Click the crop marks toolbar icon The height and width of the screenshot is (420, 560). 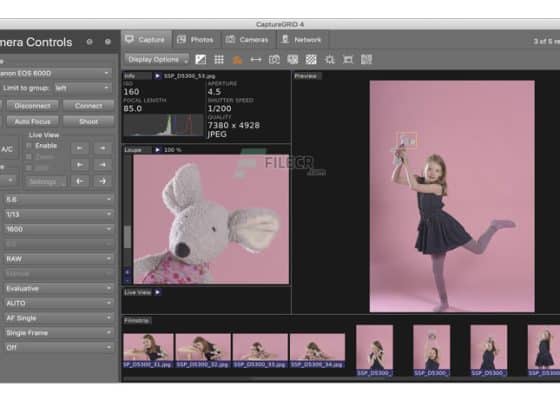tap(330, 60)
